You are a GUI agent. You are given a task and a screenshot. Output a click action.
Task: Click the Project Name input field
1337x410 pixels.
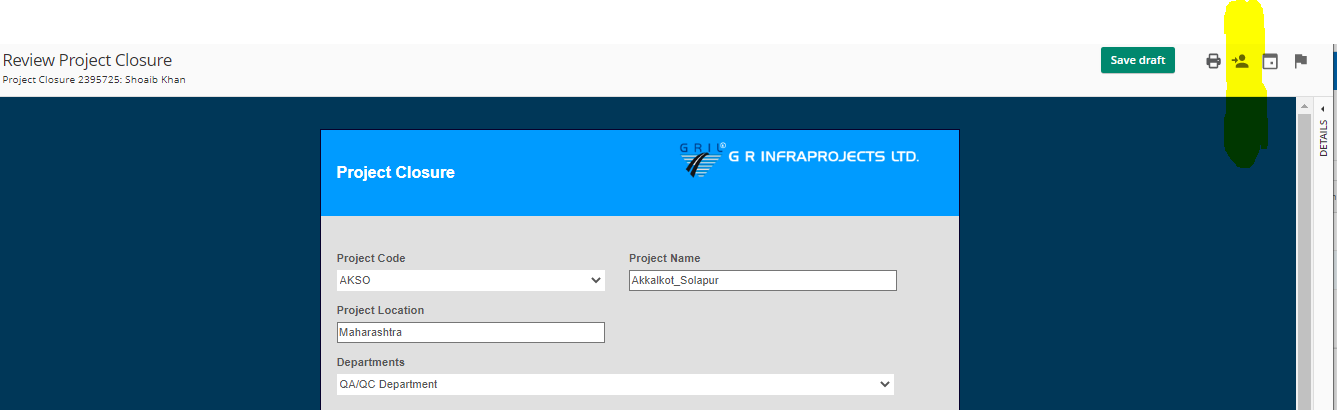[763, 280]
